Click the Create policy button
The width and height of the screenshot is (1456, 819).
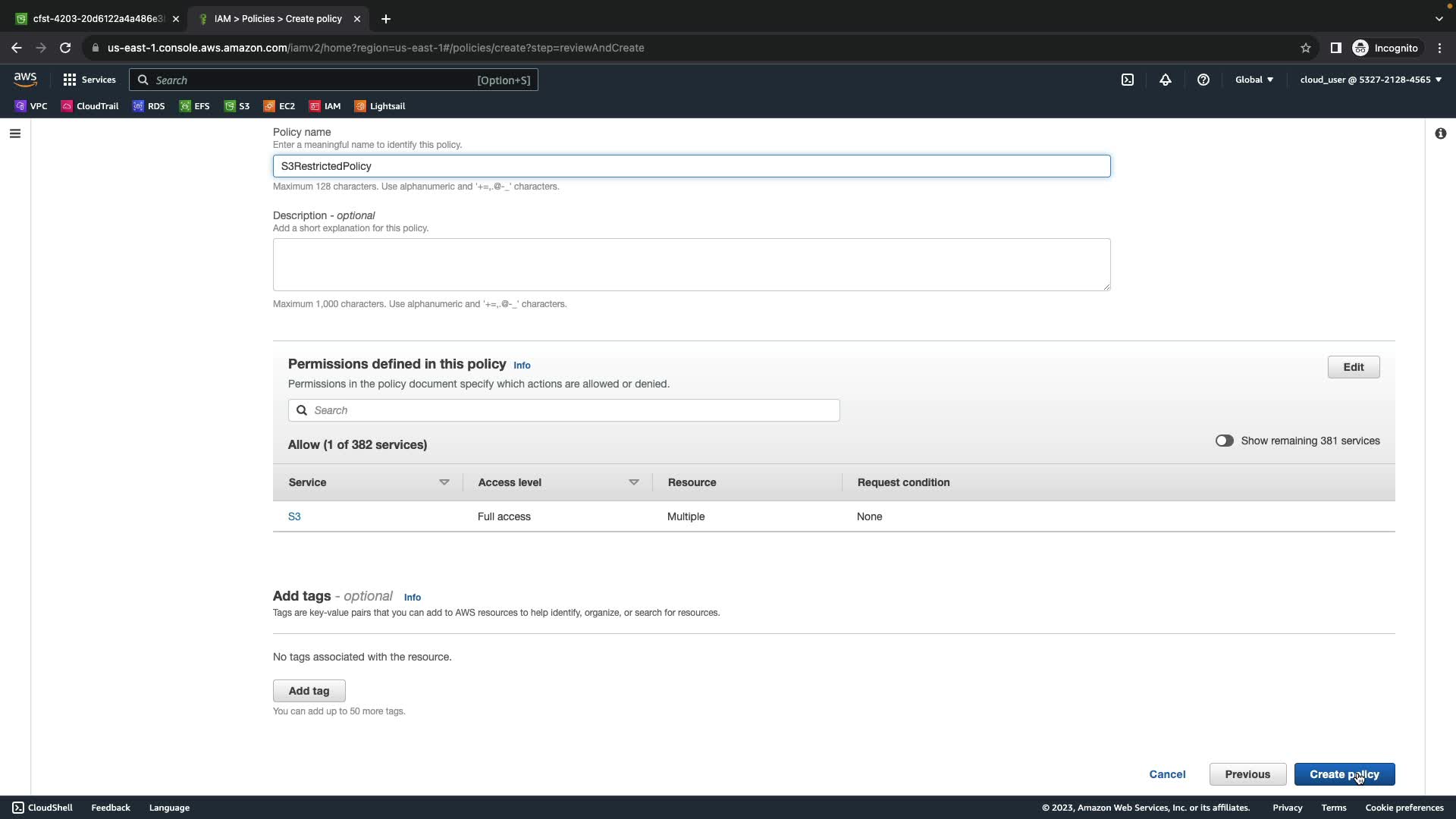tap(1344, 774)
